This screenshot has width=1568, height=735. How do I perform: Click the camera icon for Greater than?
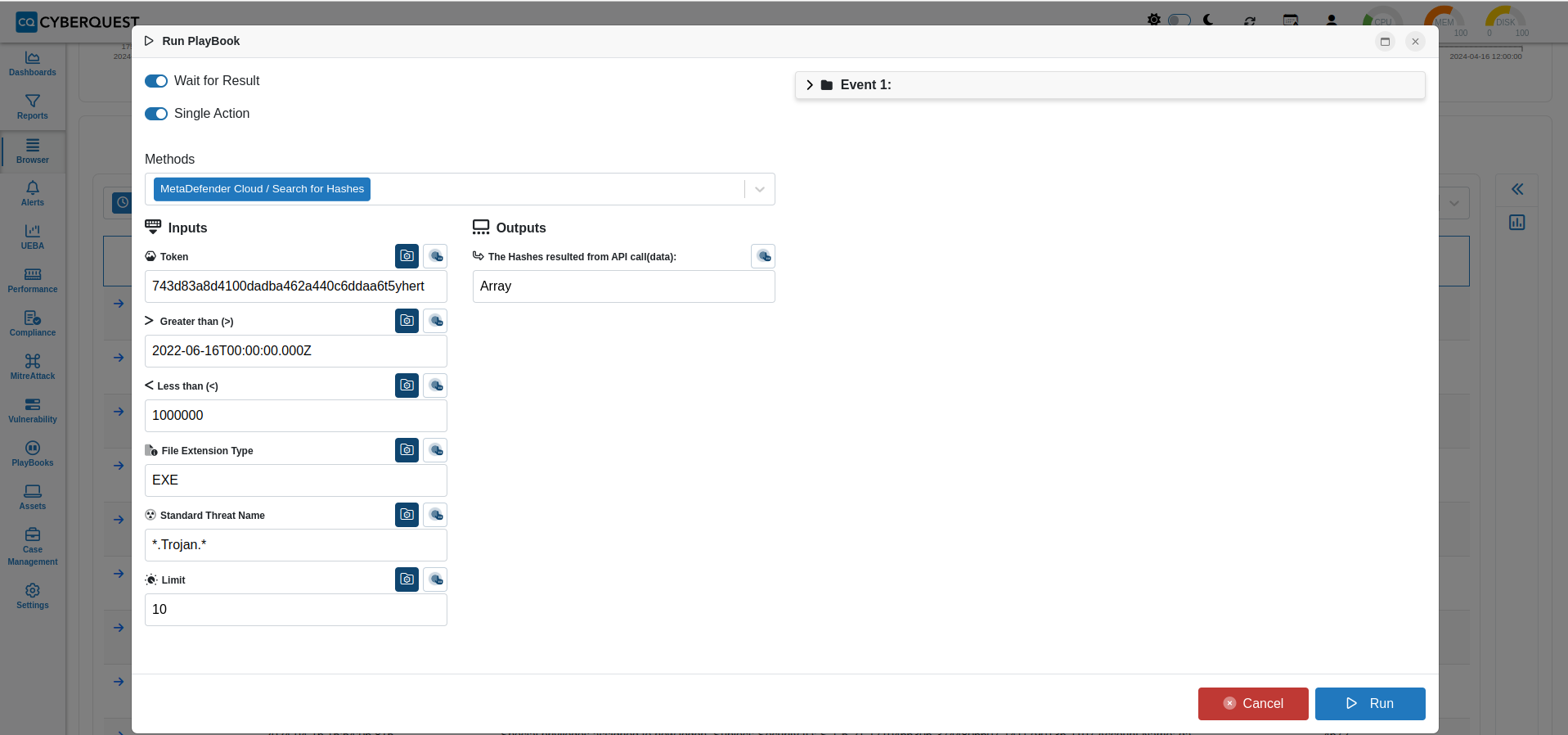[407, 321]
